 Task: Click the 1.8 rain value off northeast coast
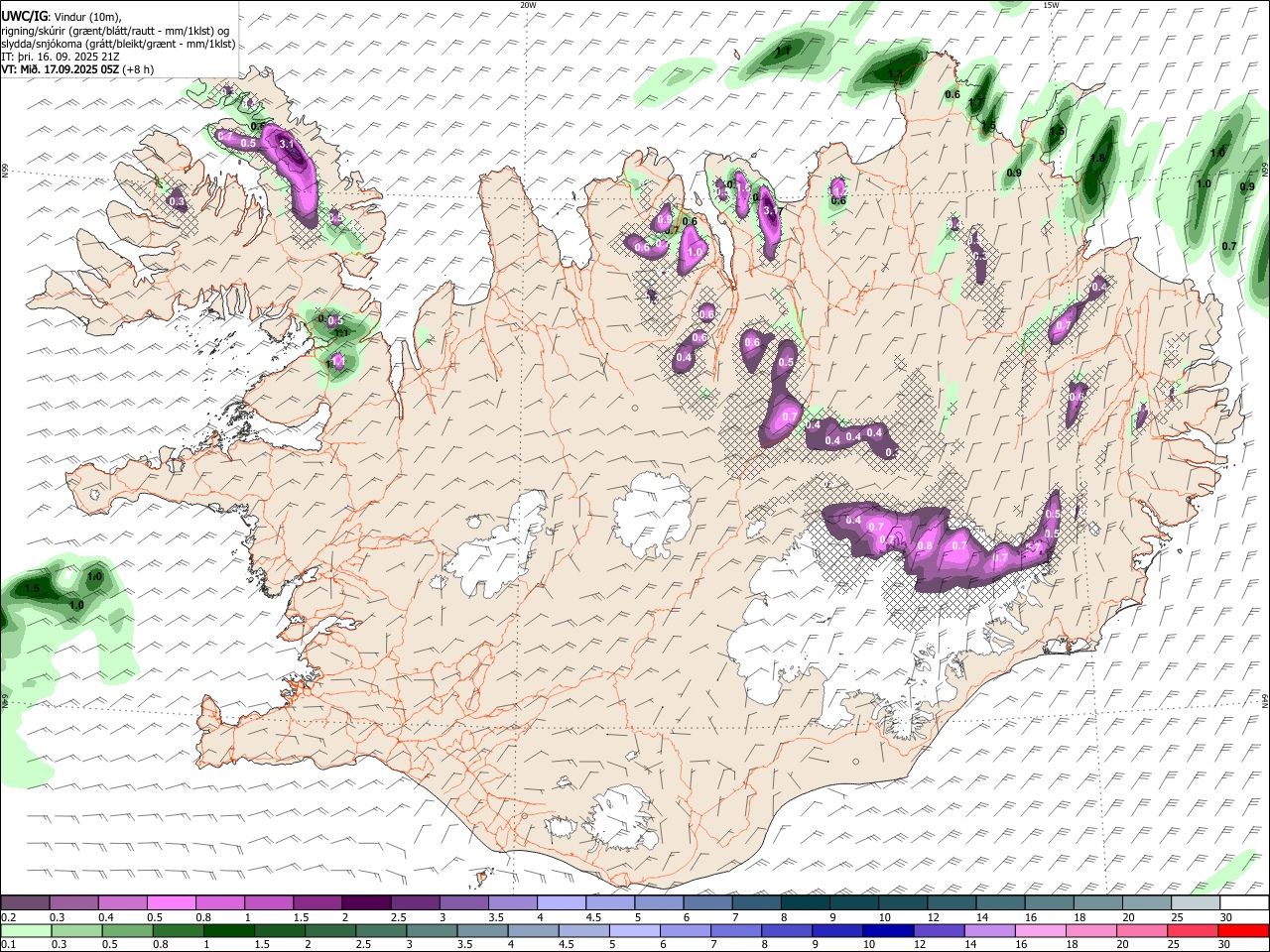tap(1097, 159)
